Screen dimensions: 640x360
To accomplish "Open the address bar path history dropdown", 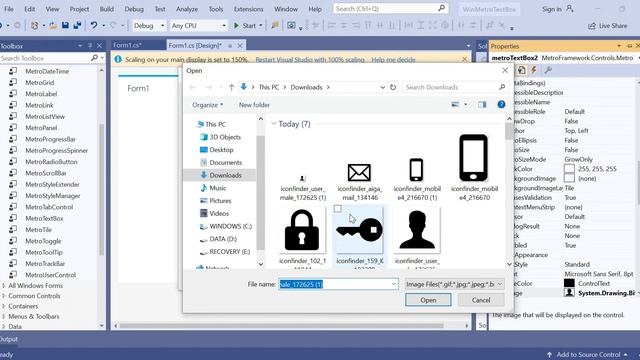I will point(382,87).
